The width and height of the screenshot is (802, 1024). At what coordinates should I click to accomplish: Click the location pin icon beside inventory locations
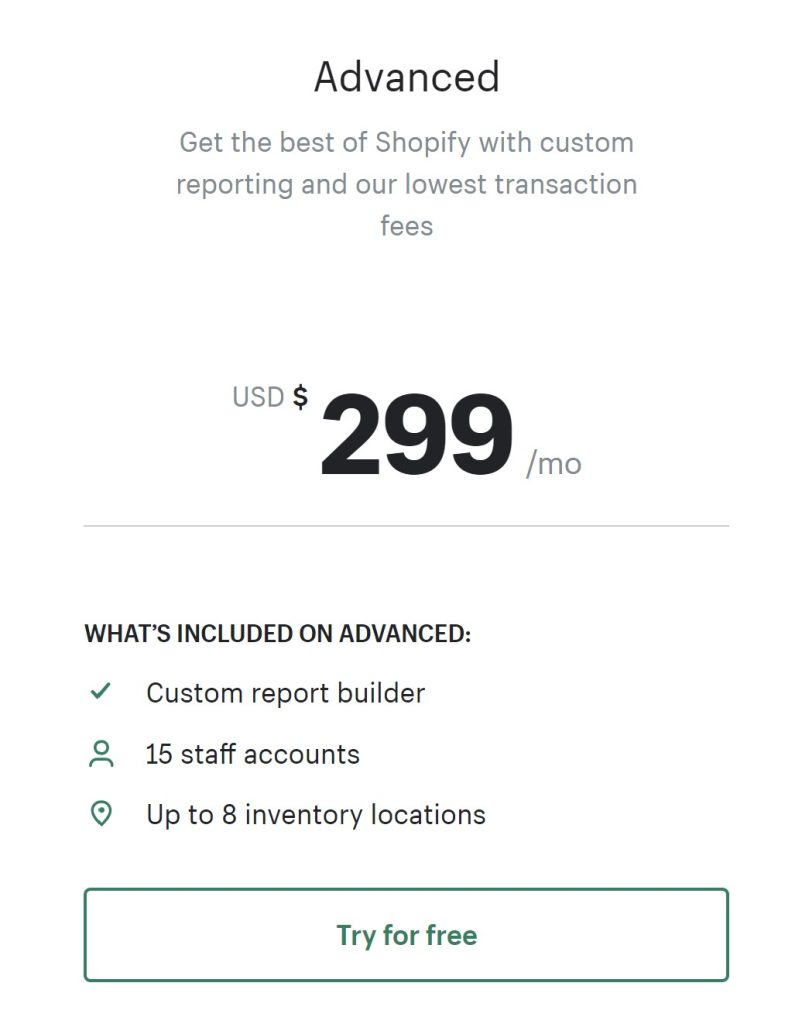pos(101,814)
